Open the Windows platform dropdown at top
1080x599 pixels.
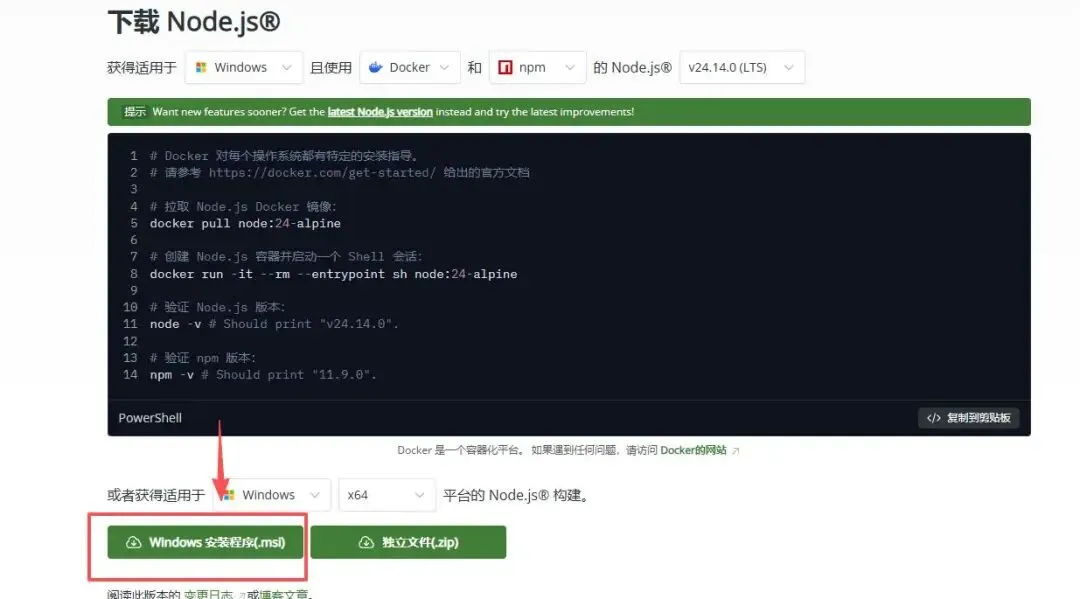244,67
